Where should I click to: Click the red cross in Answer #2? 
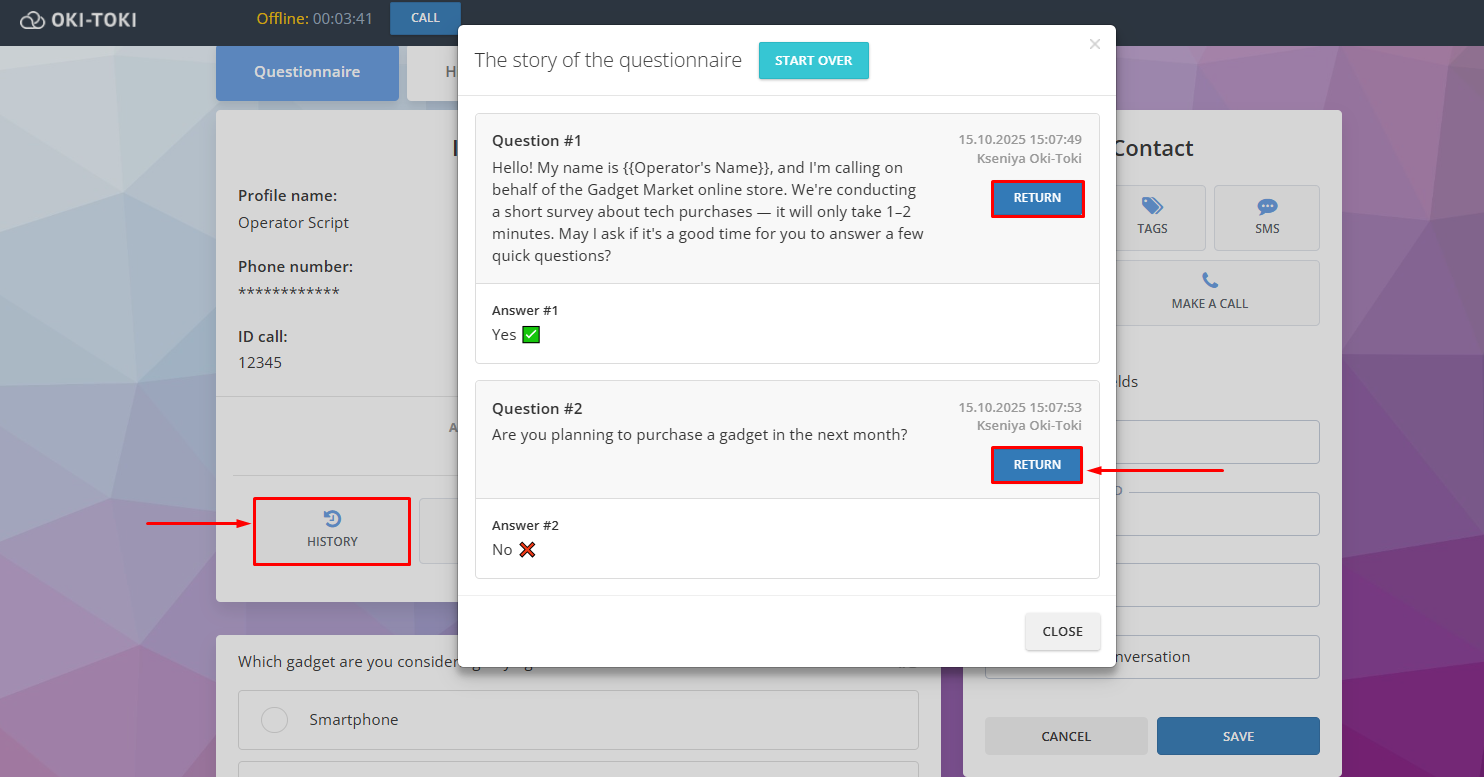click(x=527, y=550)
